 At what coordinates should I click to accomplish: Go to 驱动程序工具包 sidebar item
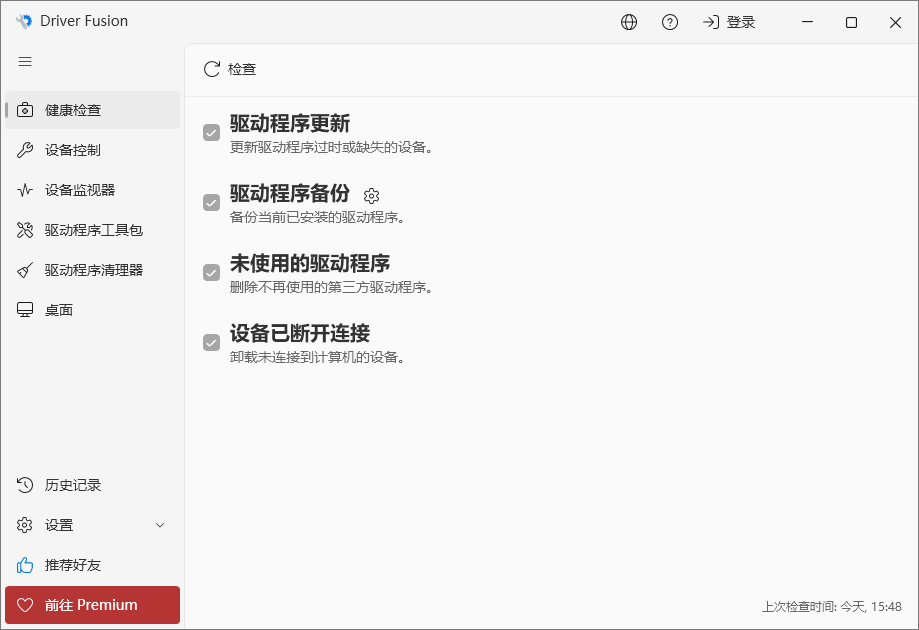click(93, 230)
